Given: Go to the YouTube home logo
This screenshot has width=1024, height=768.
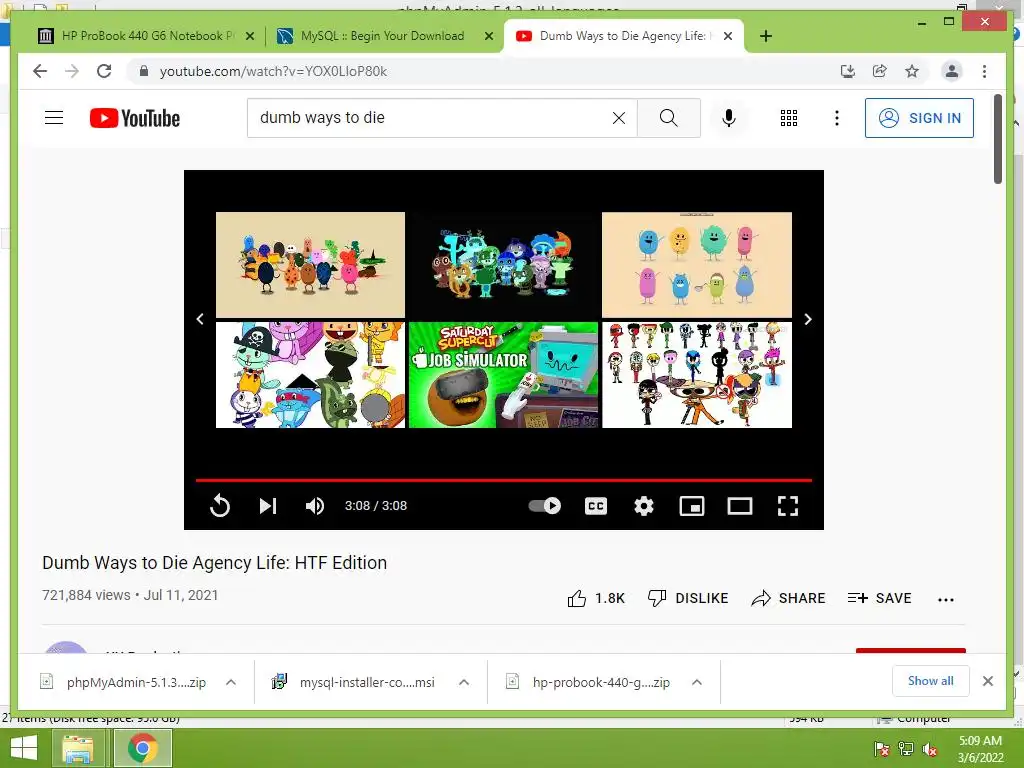Looking at the screenshot, I should [135, 118].
